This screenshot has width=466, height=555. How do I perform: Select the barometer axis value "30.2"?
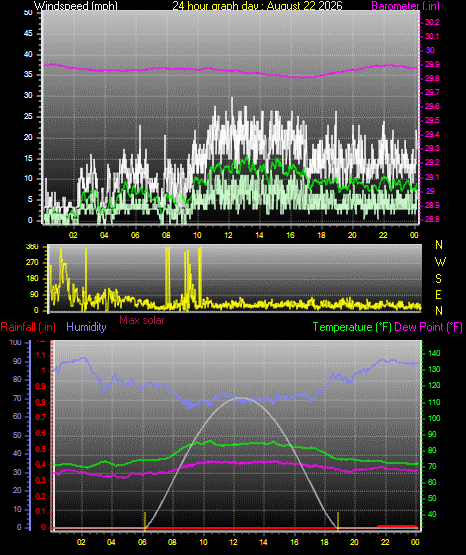[432, 22]
